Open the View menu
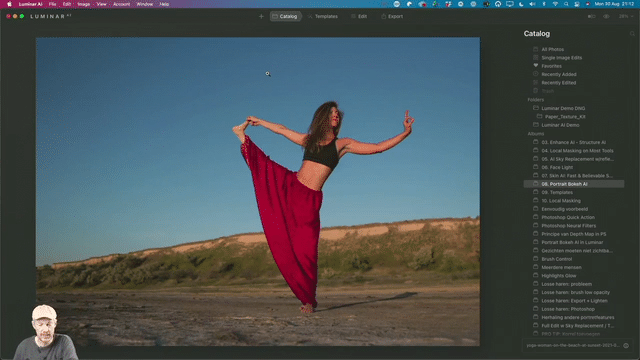 [x=101, y=4]
